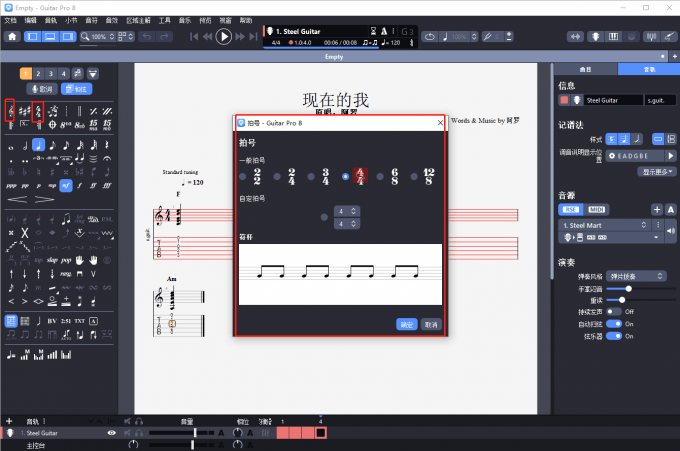This screenshot has width=680, height=451.
Task: Select the eighth note duration
Action: [52, 145]
